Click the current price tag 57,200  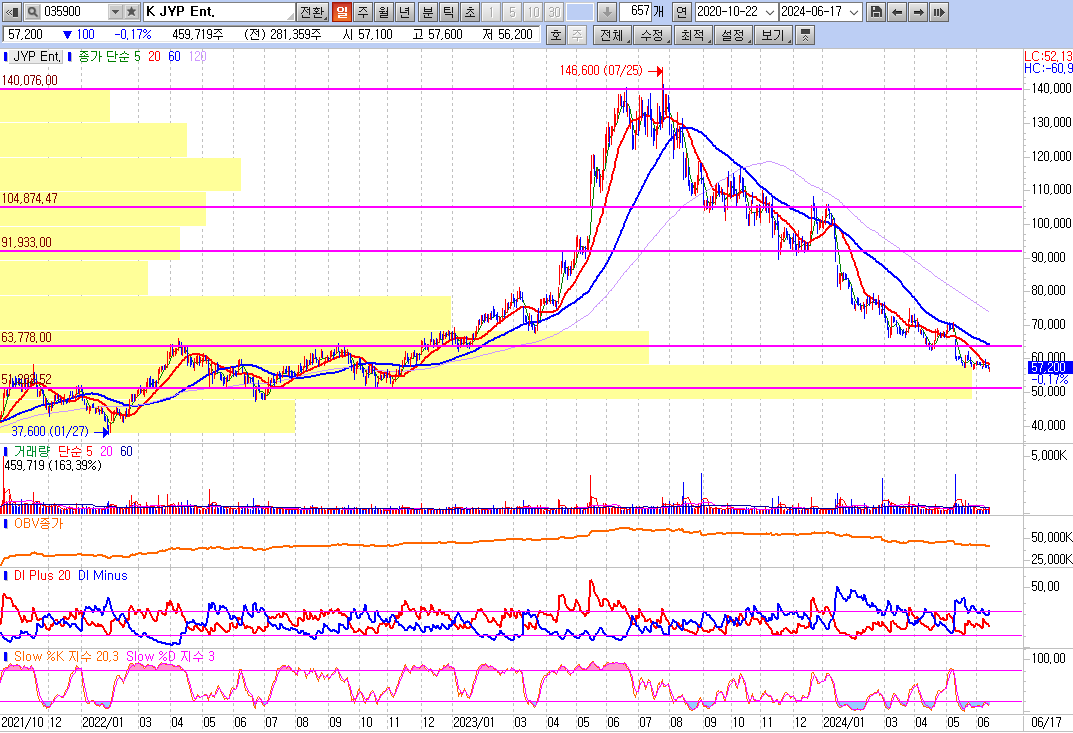click(1050, 368)
